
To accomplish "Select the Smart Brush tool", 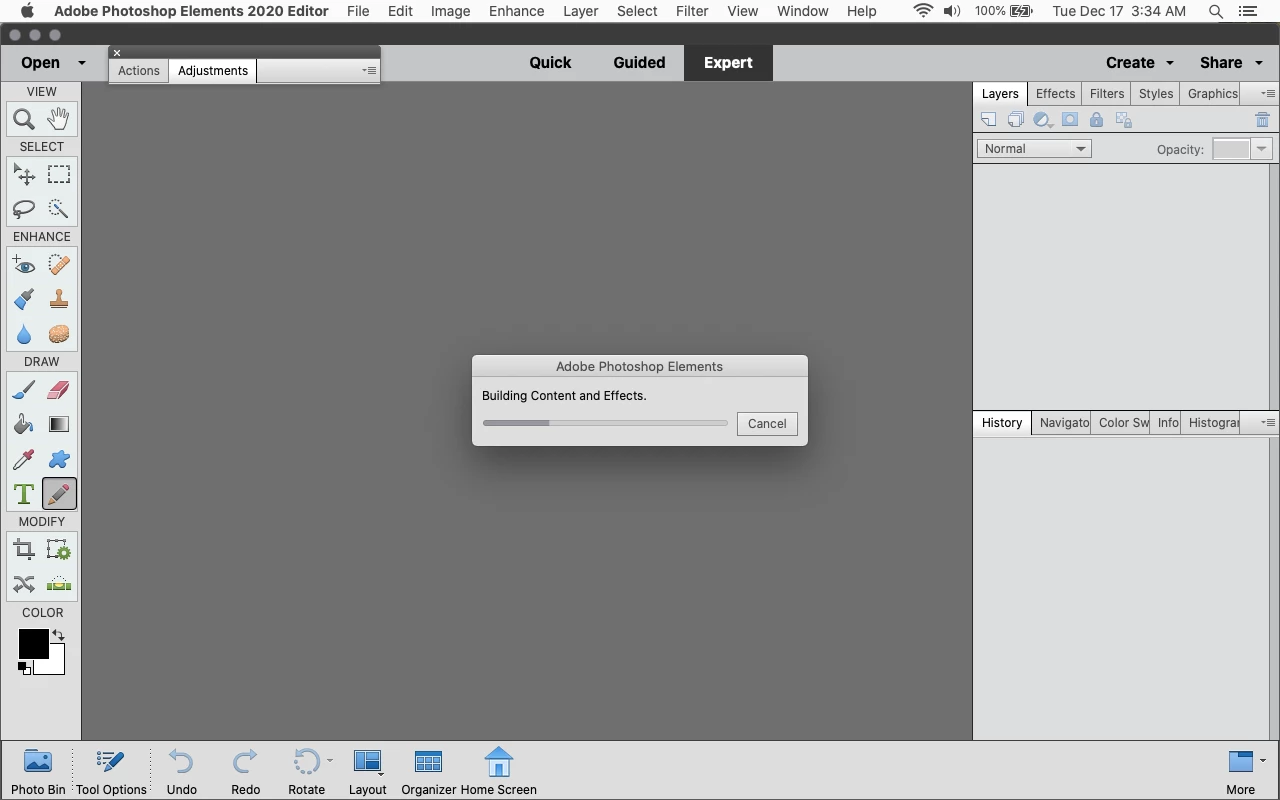I will (x=24, y=299).
